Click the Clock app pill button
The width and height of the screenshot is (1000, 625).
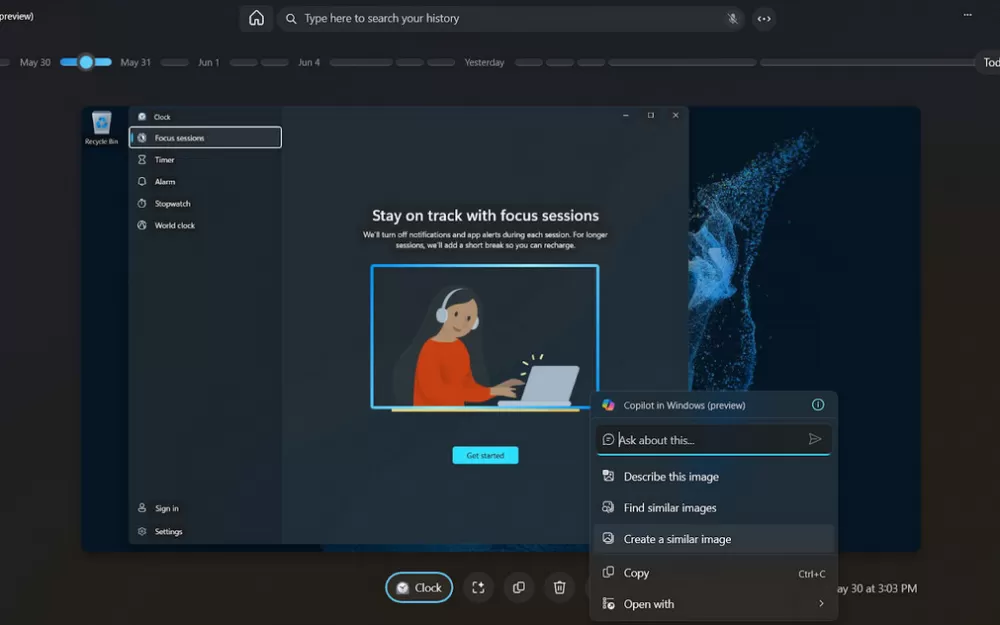coord(419,587)
